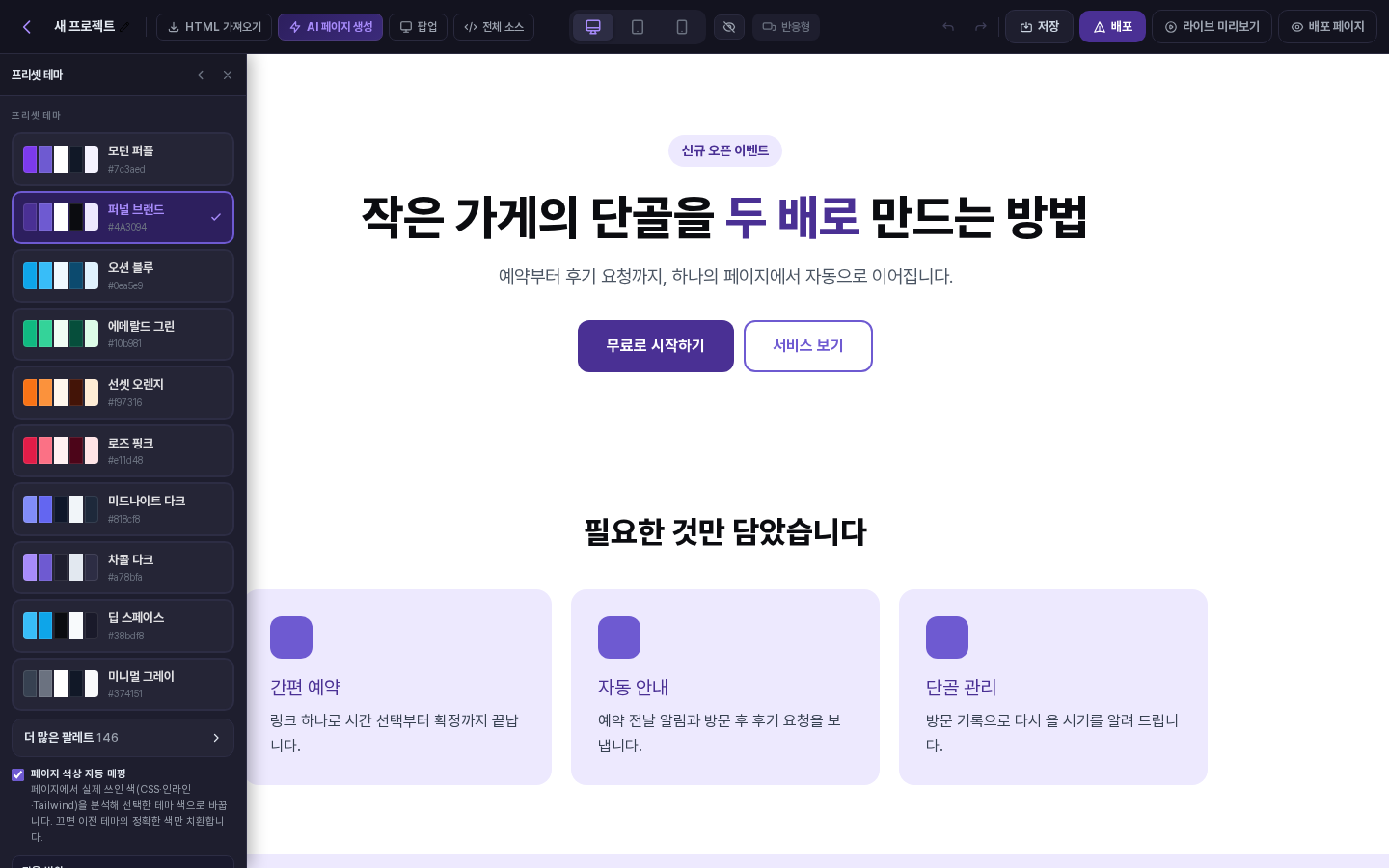Click 서비스 보기 button in page

coord(808,346)
